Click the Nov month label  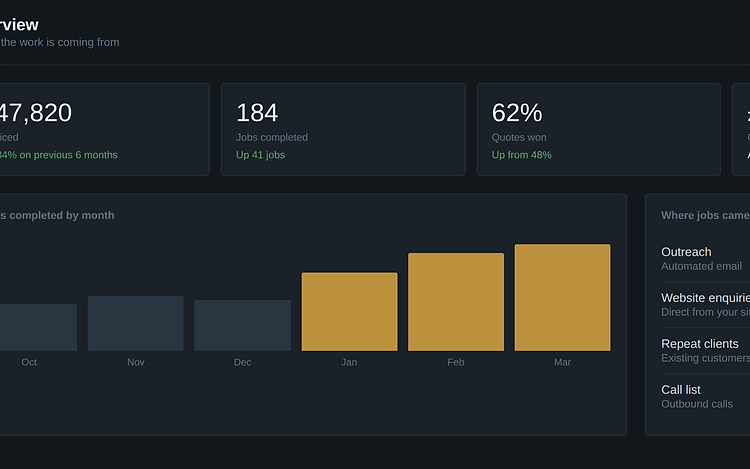click(136, 362)
